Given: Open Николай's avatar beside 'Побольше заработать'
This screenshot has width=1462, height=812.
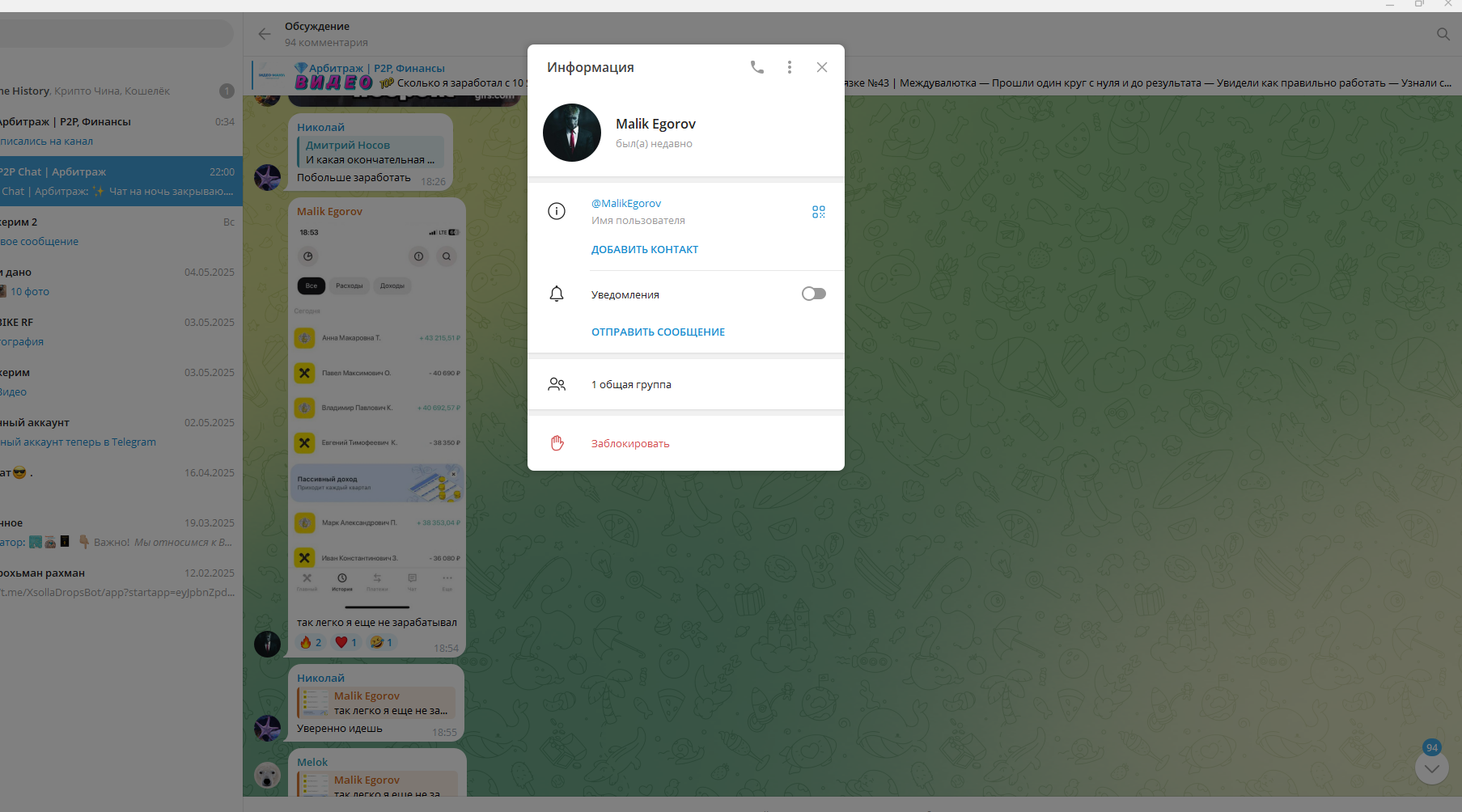Looking at the screenshot, I should (x=268, y=177).
